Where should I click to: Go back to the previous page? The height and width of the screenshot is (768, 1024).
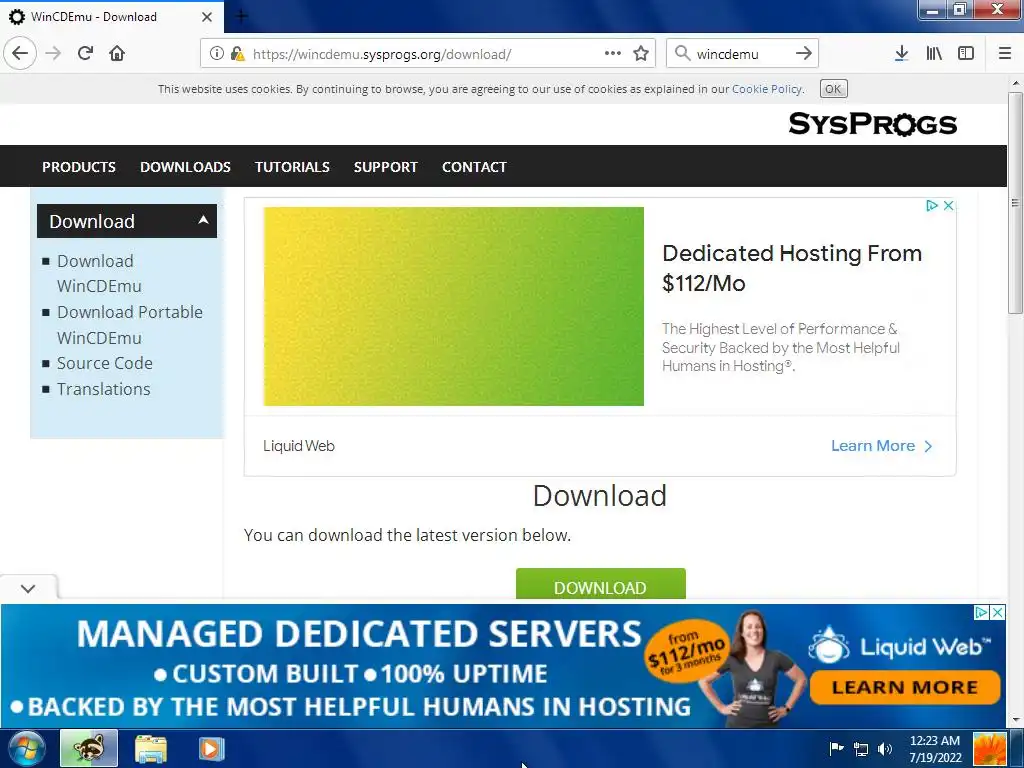pos(20,54)
